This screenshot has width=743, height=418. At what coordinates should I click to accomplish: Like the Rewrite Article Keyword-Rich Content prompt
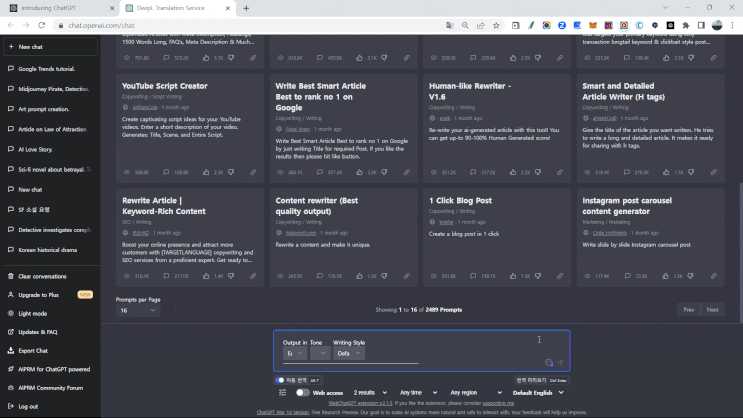coord(206,276)
